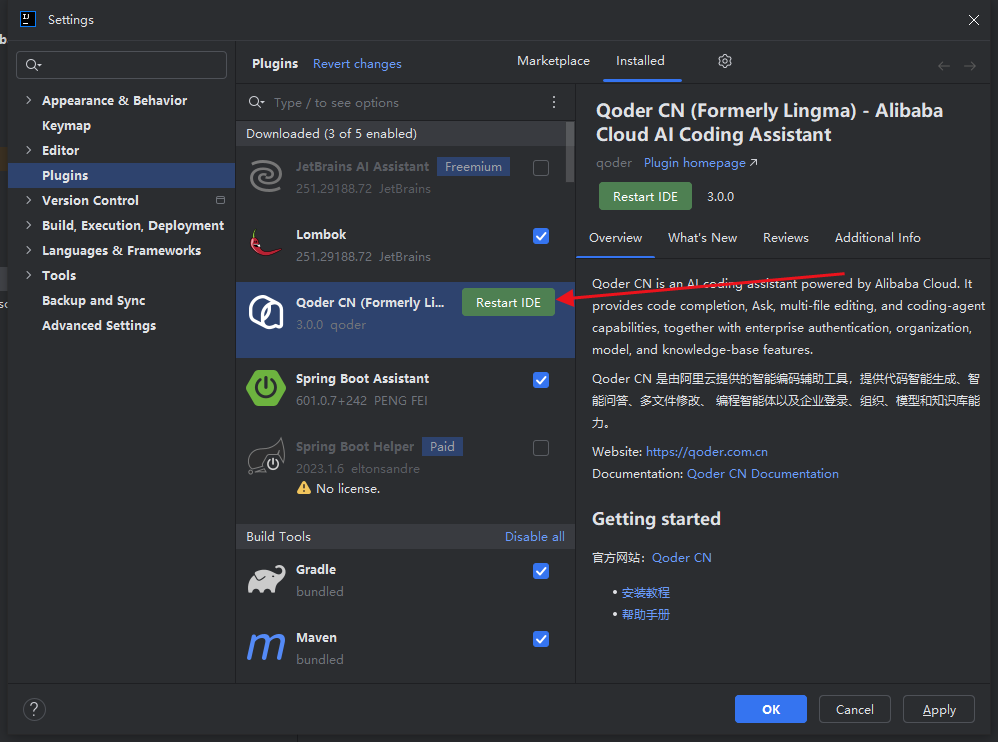This screenshot has width=998, height=742.
Task: Open the help question mark button
Action: (x=34, y=709)
